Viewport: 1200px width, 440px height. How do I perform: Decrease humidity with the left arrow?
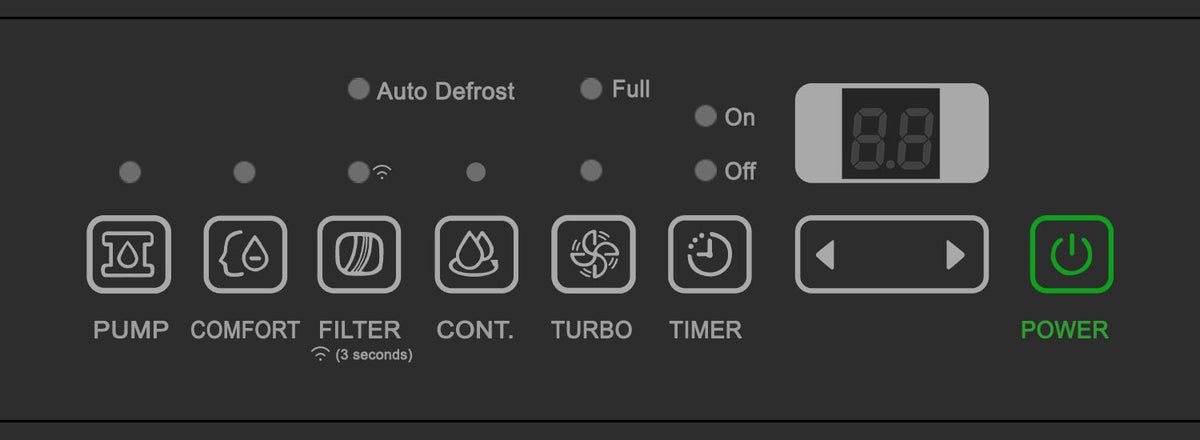[x=825, y=256]
